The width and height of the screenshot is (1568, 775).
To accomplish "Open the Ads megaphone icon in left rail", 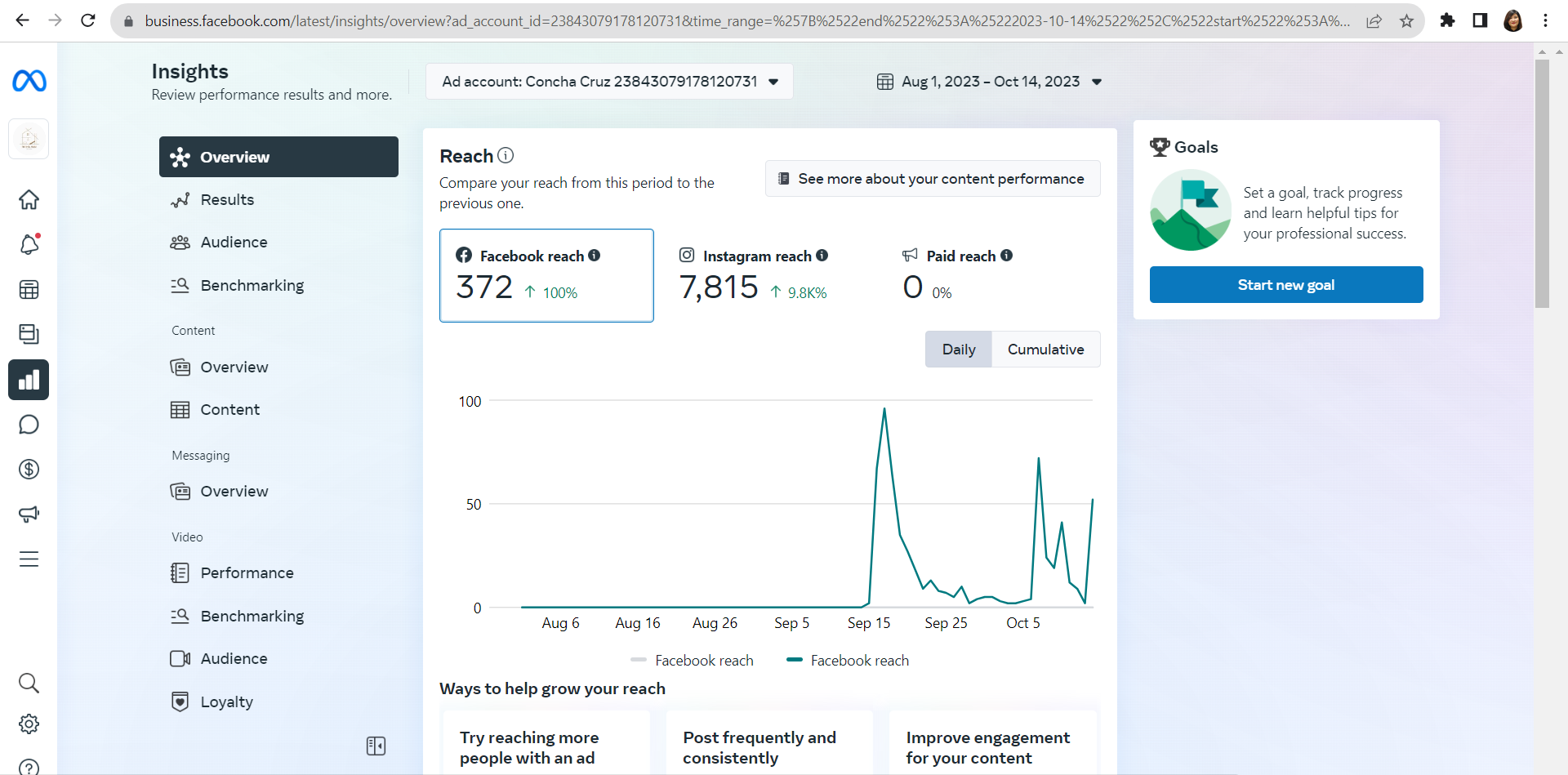I will [29, 514].
